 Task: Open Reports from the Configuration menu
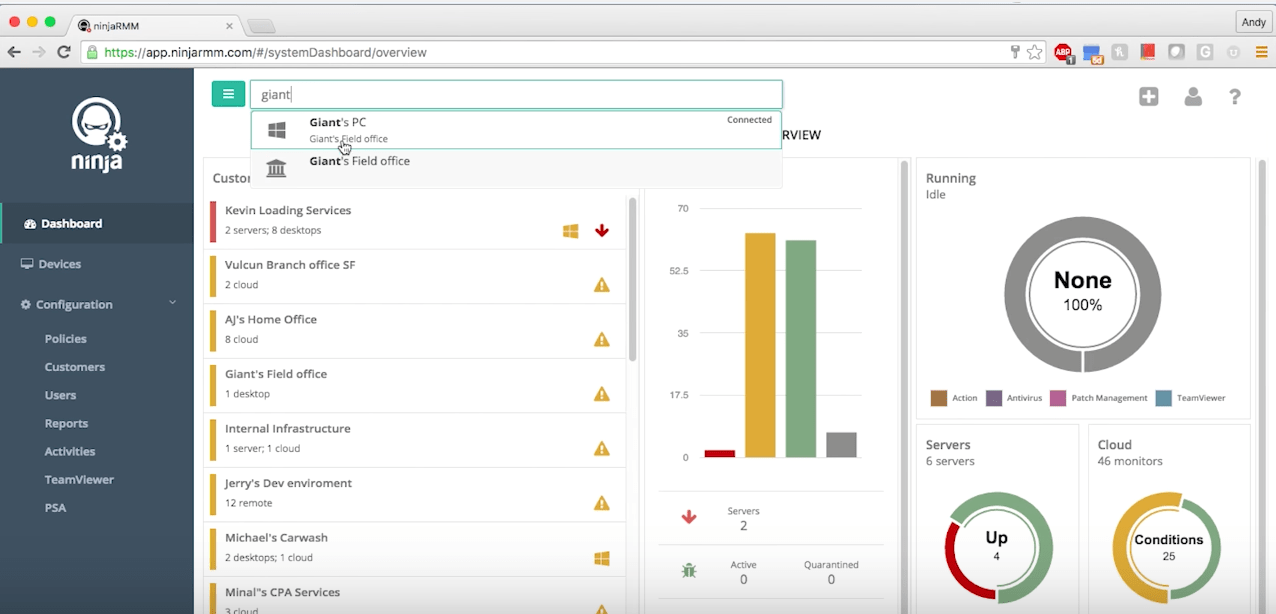(x=66, y=423)
